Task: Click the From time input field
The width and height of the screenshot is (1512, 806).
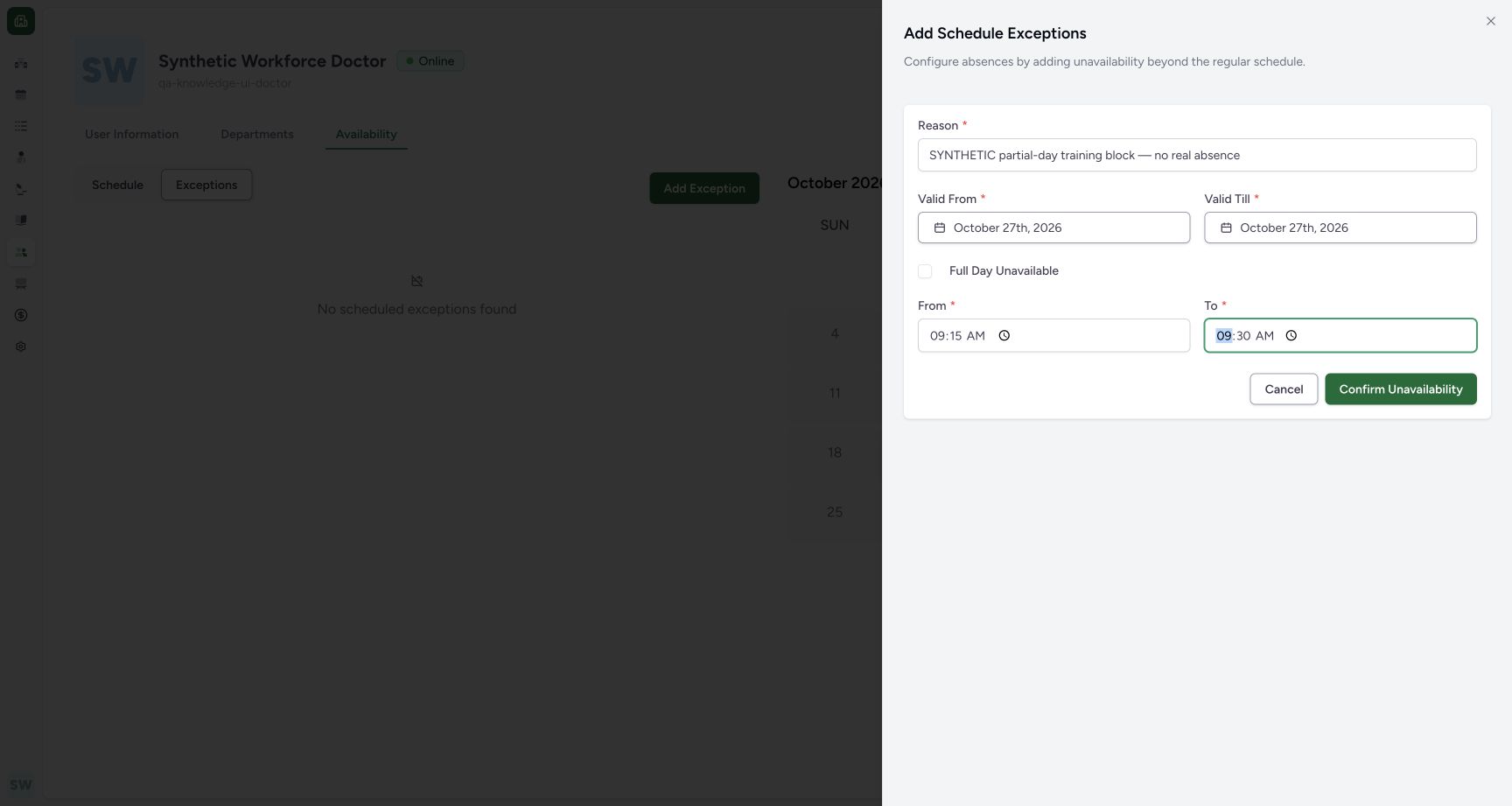Action: pyautogui.click(x=1053, y=335)
